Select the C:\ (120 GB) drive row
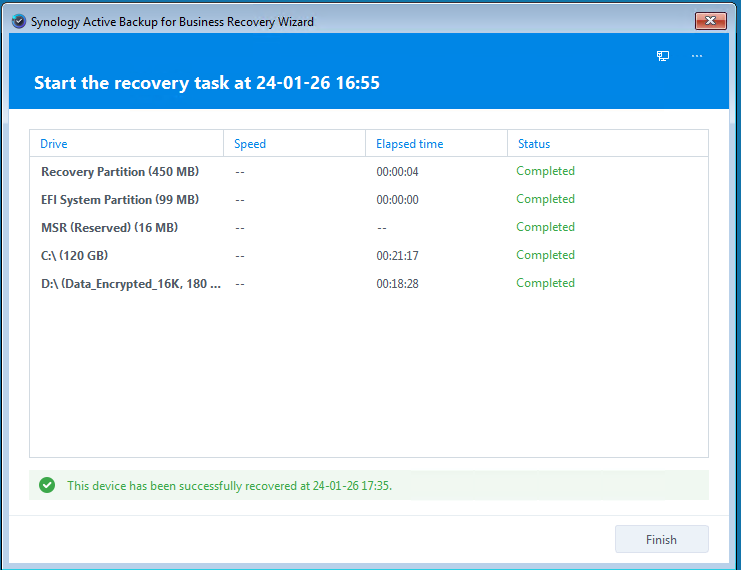The image size is (741, 570). tap(369, 255)
